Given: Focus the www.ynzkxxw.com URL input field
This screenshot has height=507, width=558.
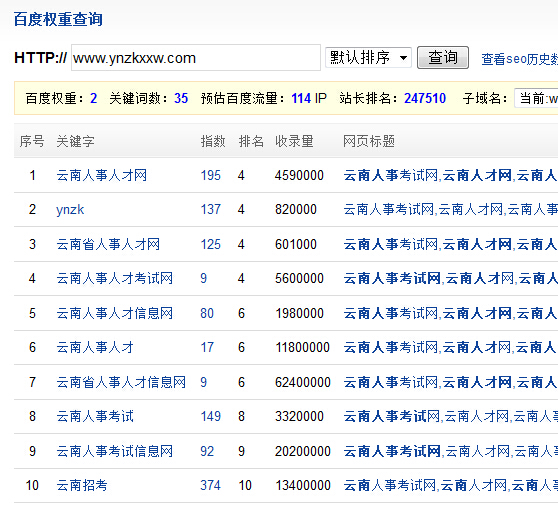Looking at the screenshot, I should (x=196, y=58).
